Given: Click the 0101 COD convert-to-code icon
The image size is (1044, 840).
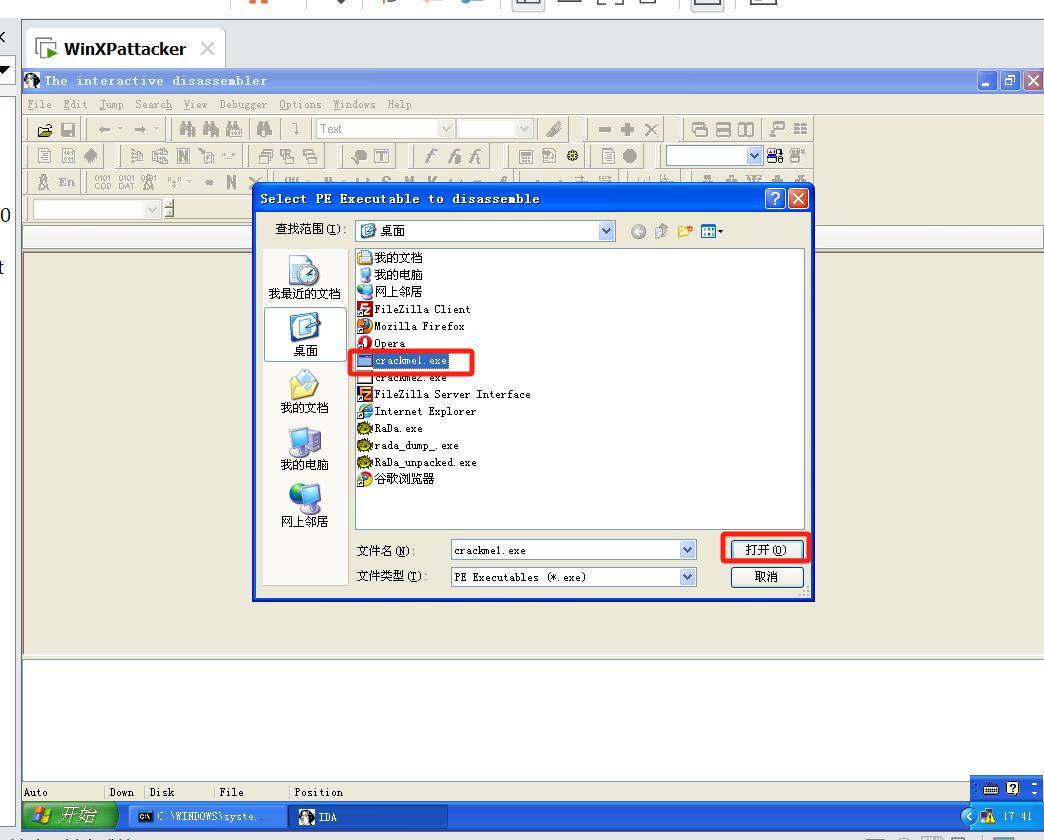Looking at the screenshot, I should [x=103, y=182].
